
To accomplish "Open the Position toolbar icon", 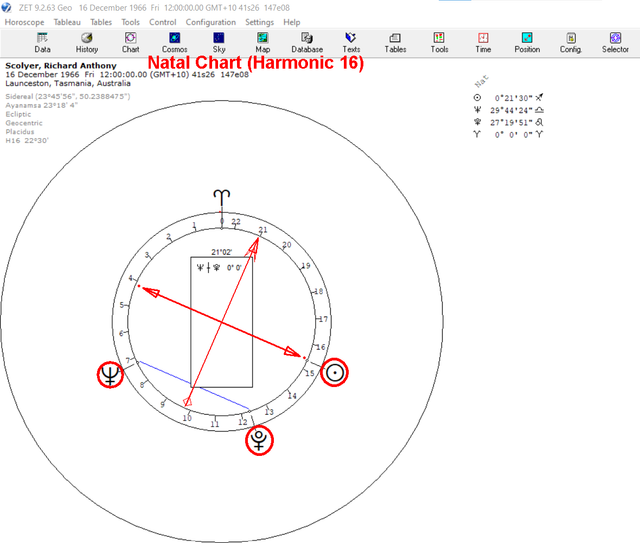I will click(x=527, y=43).
